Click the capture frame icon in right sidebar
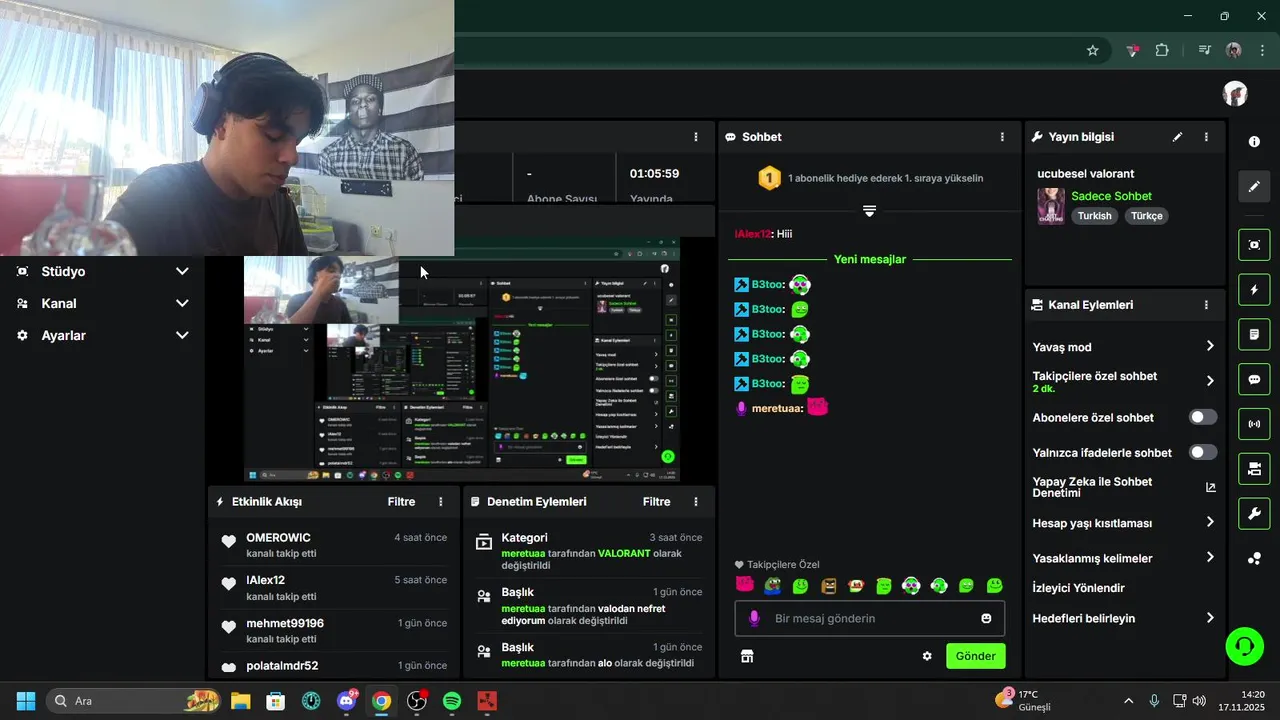The image size is (1280, 720). 1254,244
